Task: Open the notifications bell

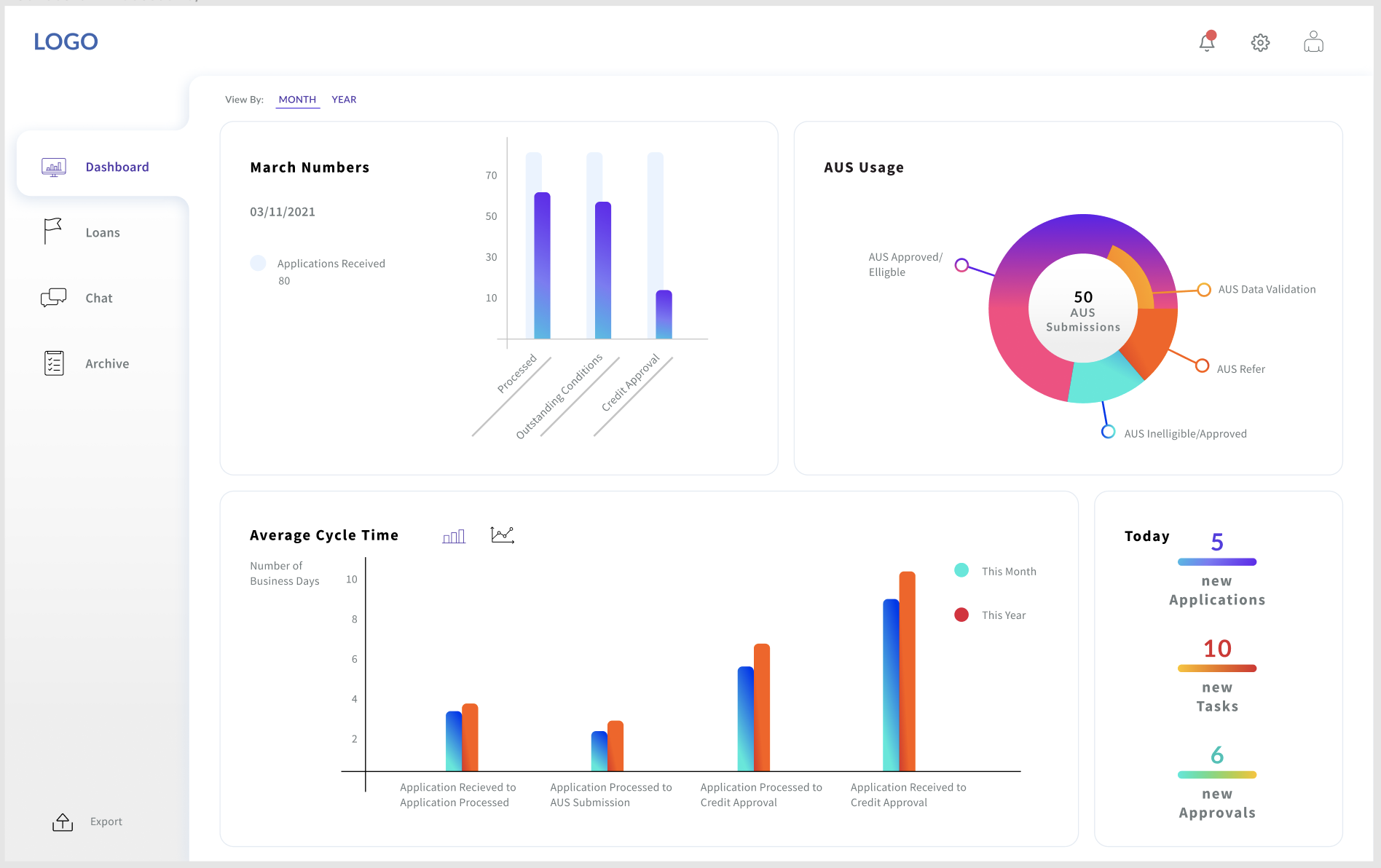Action: [x=1207, y=42]
